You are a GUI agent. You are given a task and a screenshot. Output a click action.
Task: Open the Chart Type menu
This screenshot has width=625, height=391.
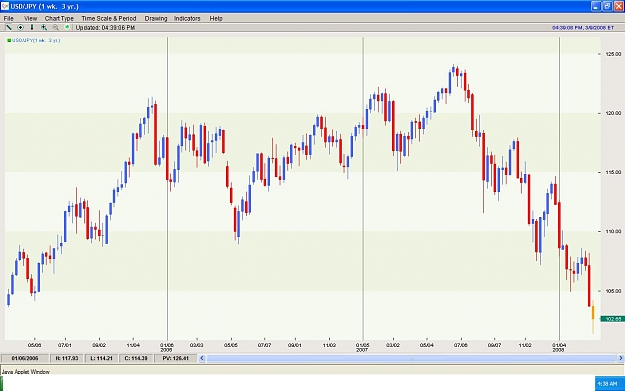(59, 18)
